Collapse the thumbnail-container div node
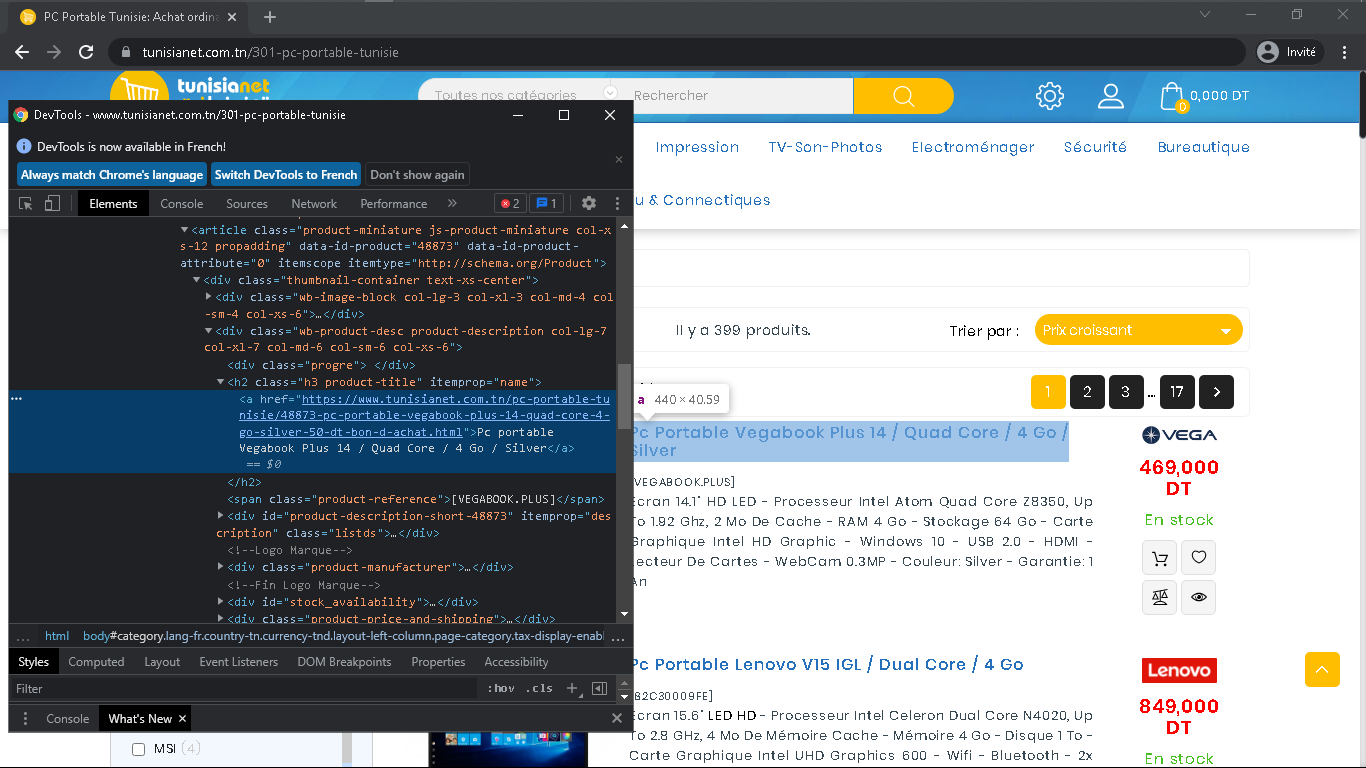 tap(197, 280)
